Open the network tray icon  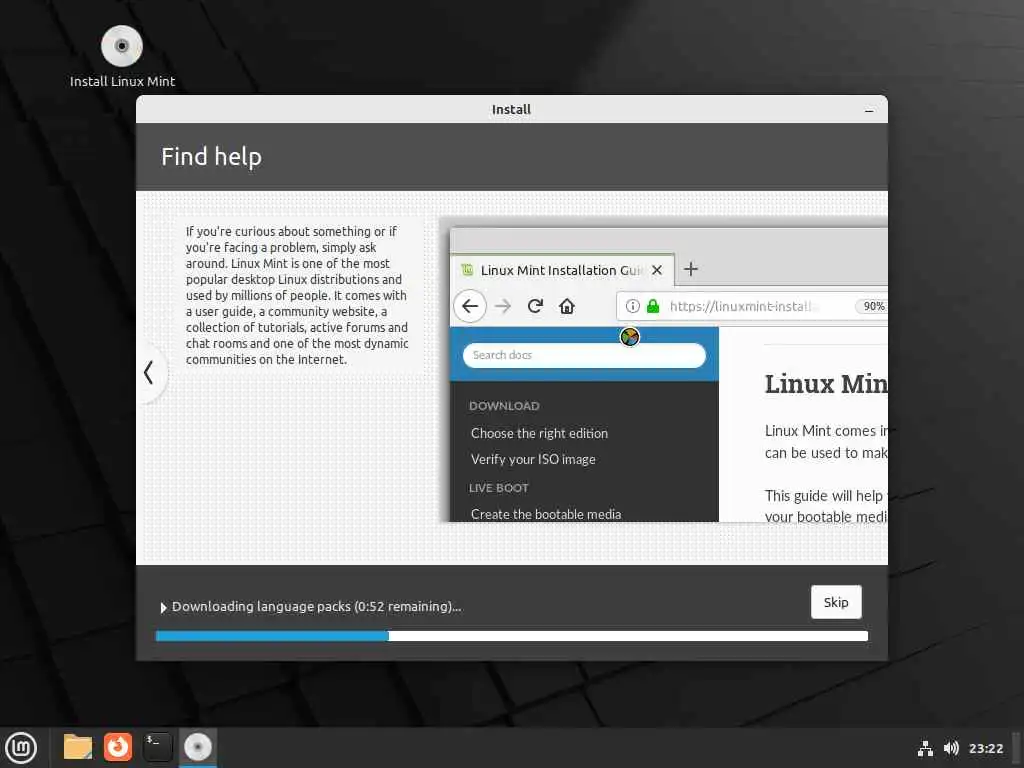coord(925,748)
